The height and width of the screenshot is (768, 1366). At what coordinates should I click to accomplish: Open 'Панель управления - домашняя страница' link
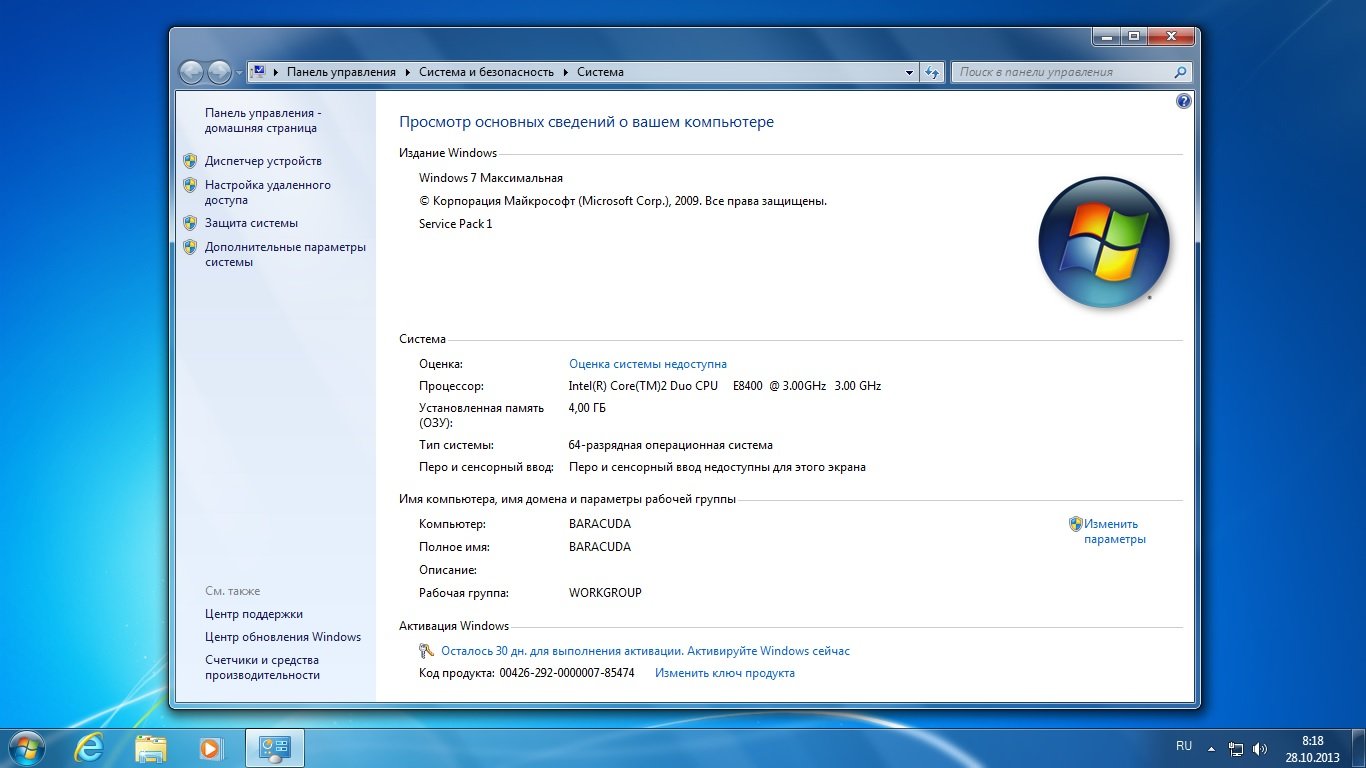click(262, 121)
